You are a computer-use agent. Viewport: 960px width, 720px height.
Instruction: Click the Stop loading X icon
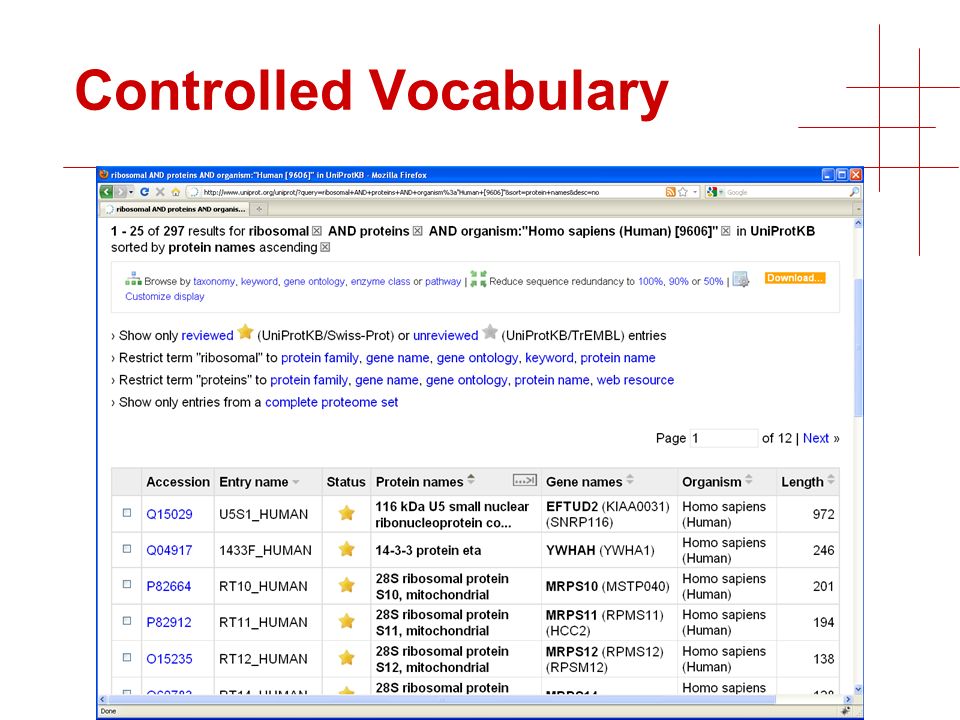tap(160, 192)
